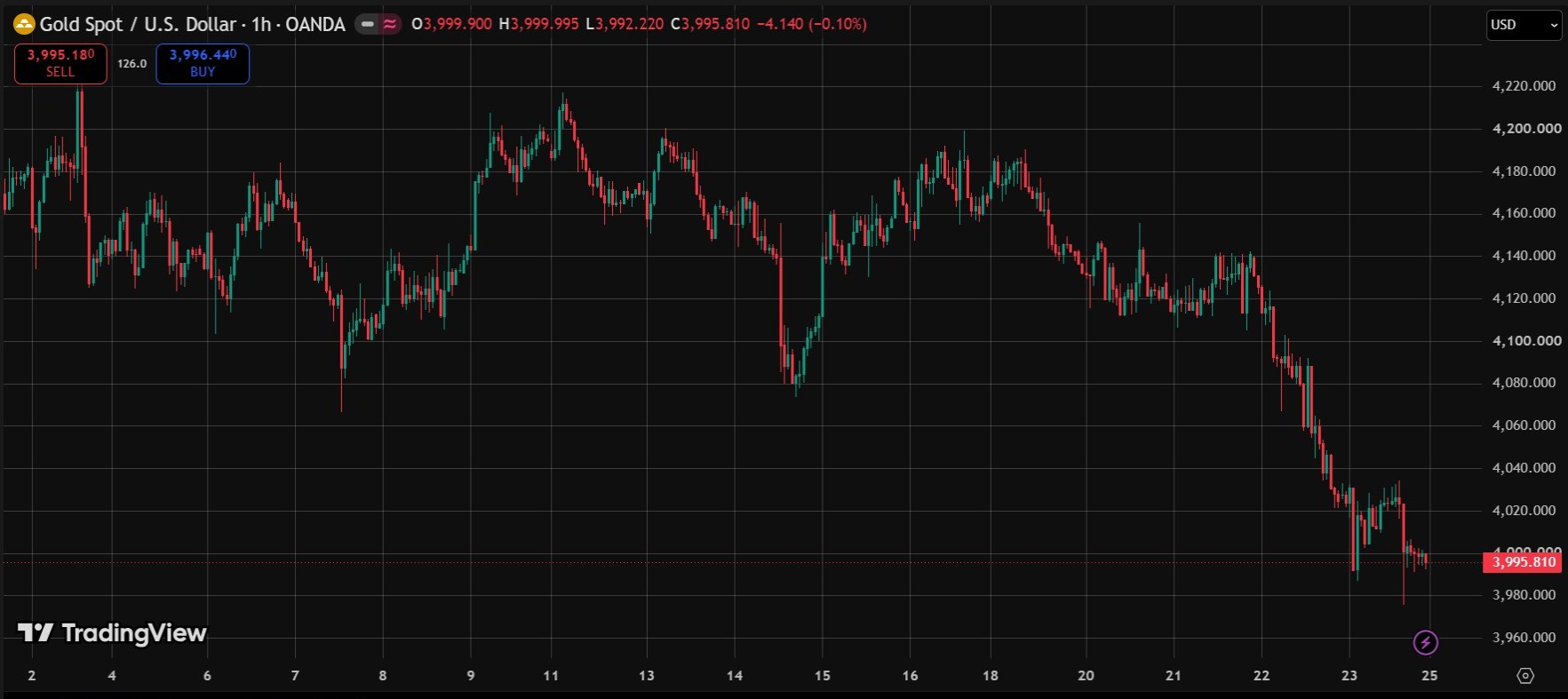
Task: Click the high value H3,999.995
Action: 538,24
